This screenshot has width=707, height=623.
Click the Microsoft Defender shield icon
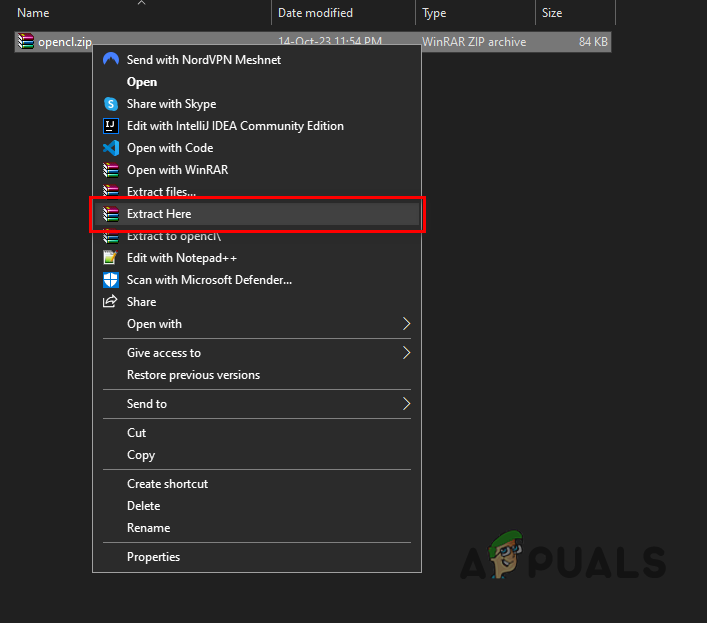(111, 280)
